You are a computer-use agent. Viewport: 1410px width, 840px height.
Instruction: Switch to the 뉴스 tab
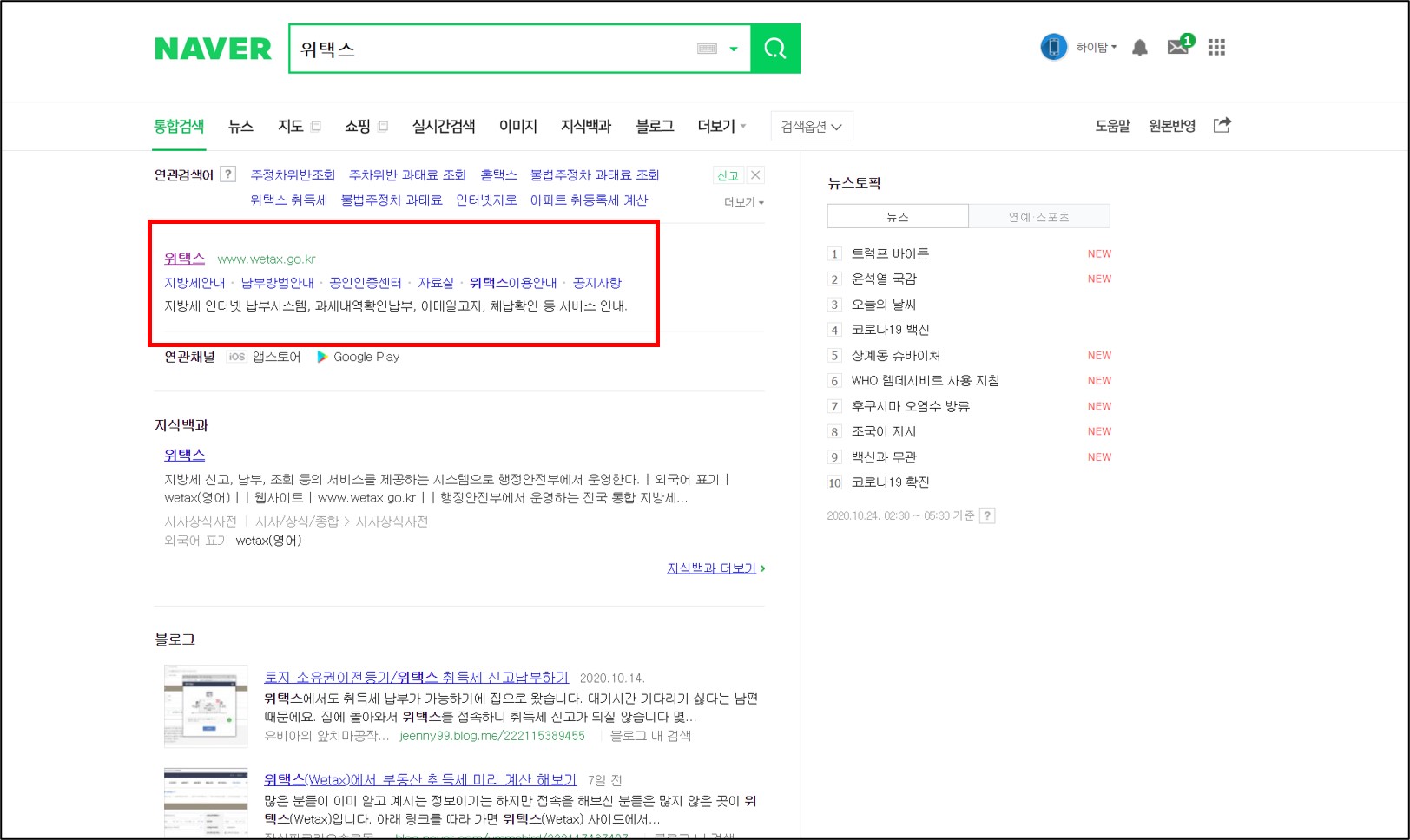[240, 126]
